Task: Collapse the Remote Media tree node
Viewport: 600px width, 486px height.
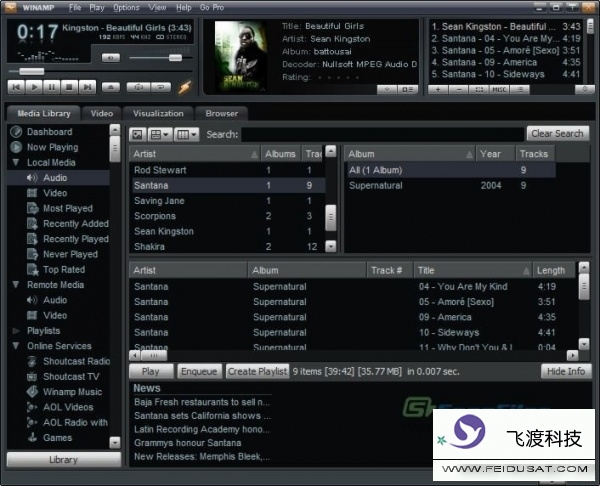Action: coord(16,285)
